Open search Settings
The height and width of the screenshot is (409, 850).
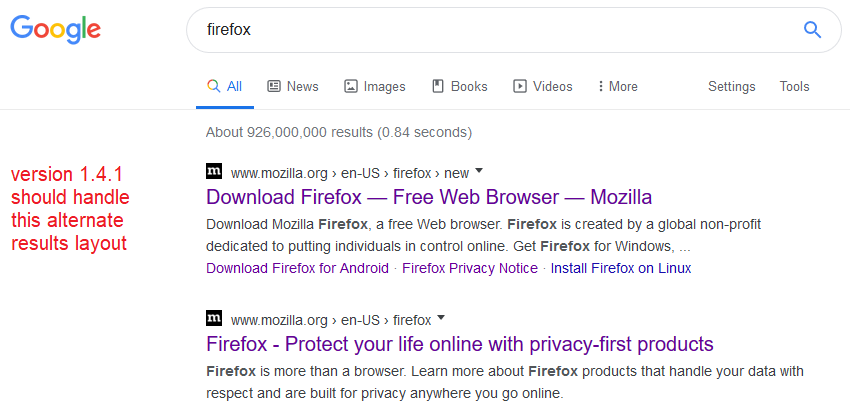(731, 87)
